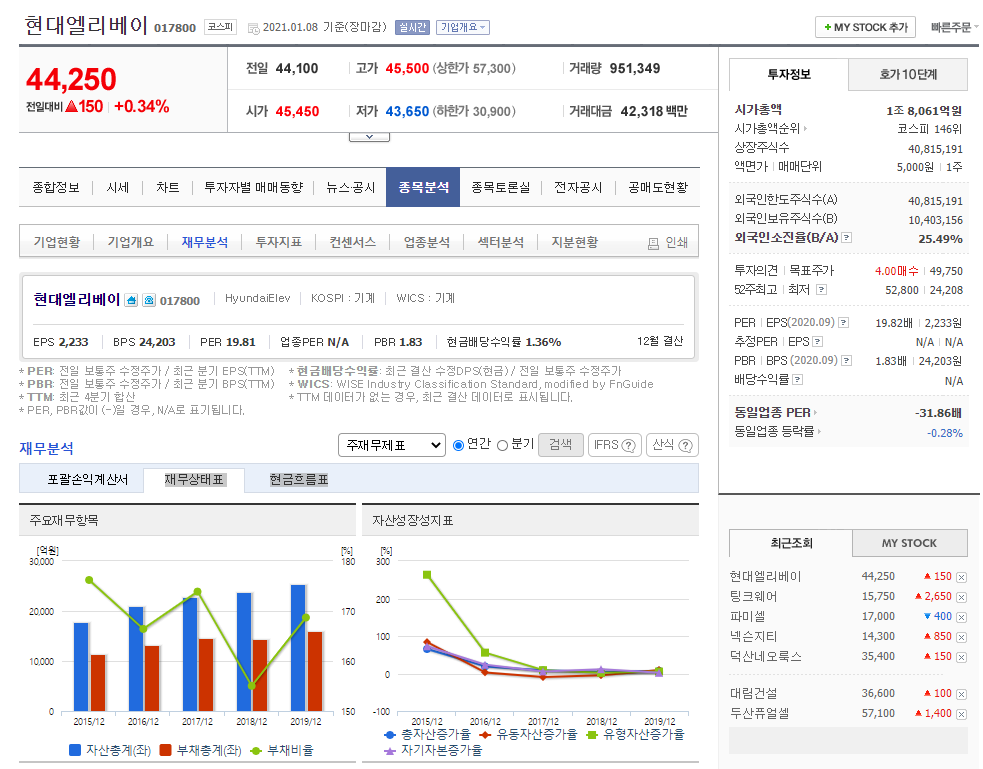Screen dimensions: 983x769
Task: Switch to the 종합정보 tab
Action: coord(56,187)
